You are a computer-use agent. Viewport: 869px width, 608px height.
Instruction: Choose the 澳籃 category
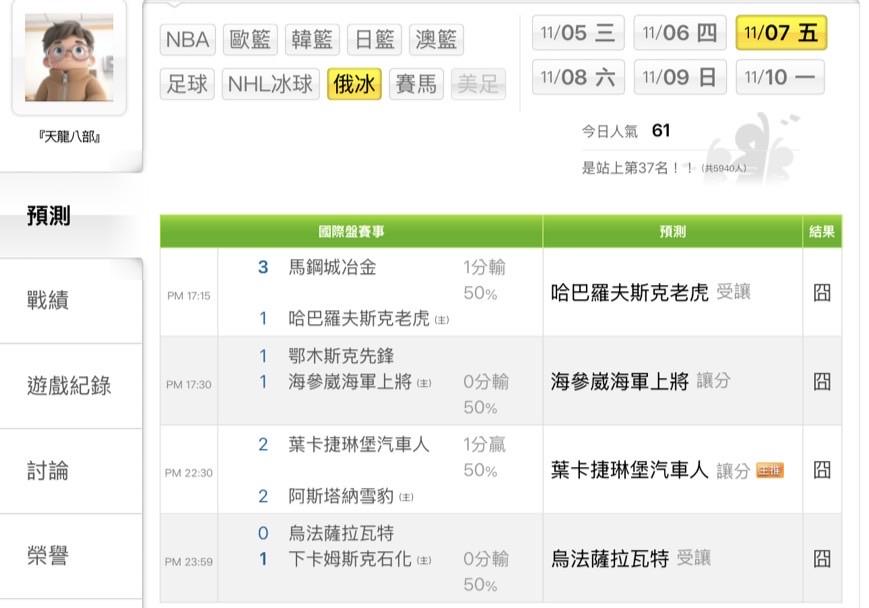pos(435,40)
